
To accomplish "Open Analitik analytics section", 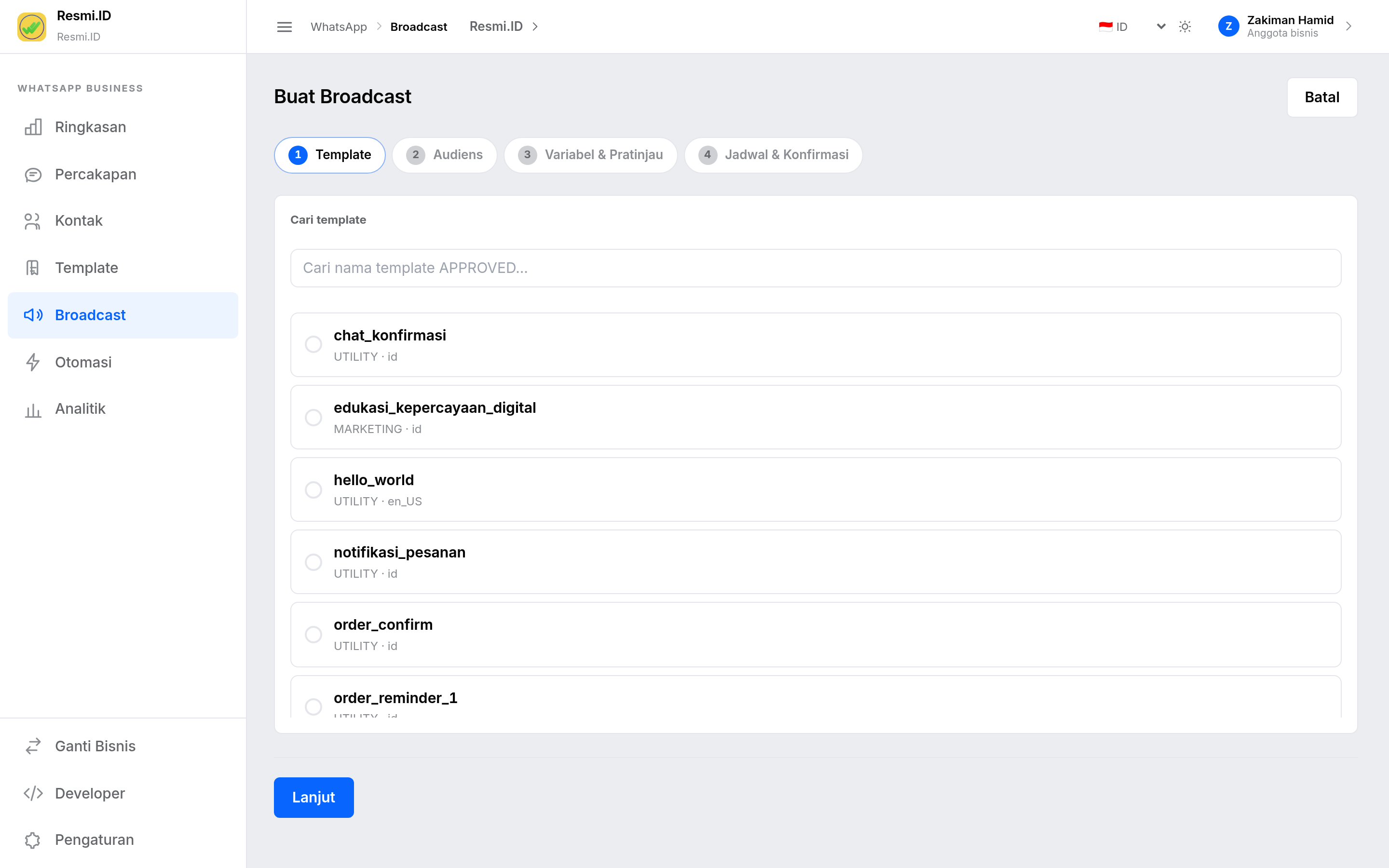I will click(123, 409).
